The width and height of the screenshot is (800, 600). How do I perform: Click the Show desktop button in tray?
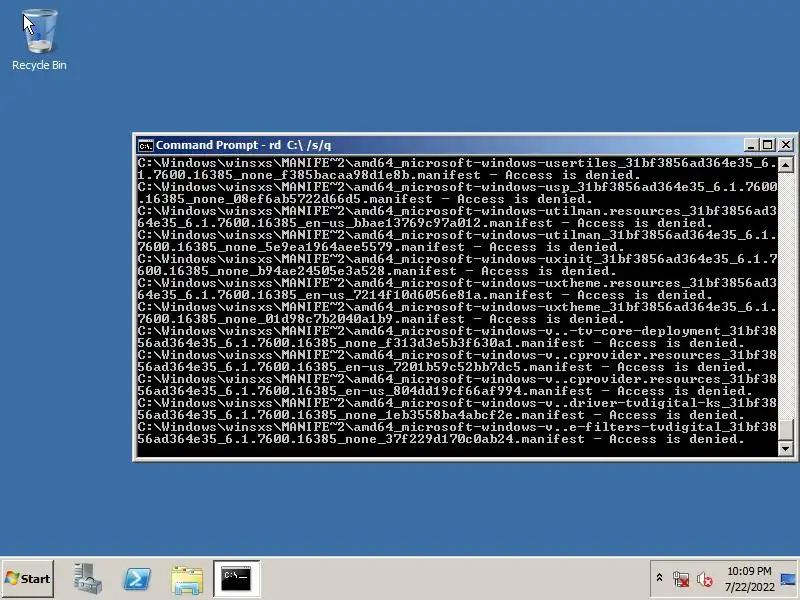[x=789, y=579]
